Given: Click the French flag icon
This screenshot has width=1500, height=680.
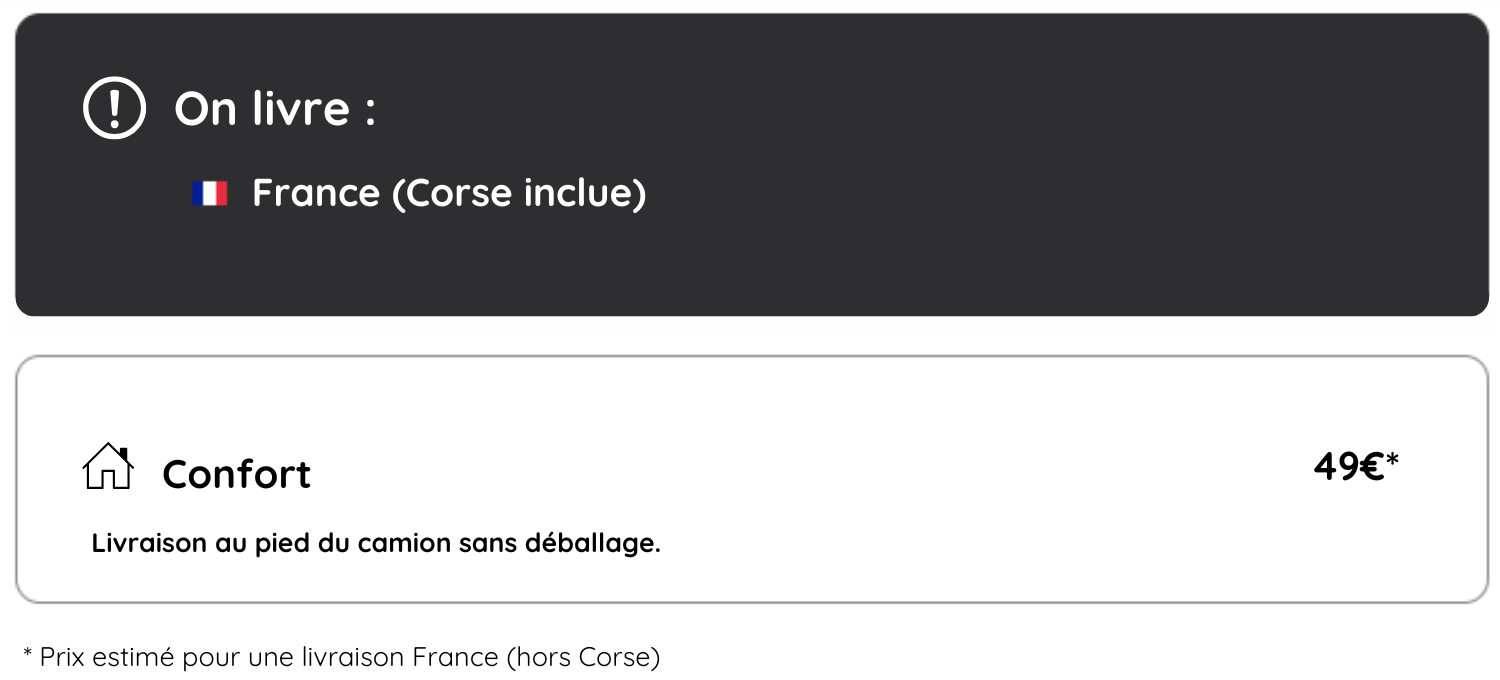Looking at the screenshot, I should [210, 194].
